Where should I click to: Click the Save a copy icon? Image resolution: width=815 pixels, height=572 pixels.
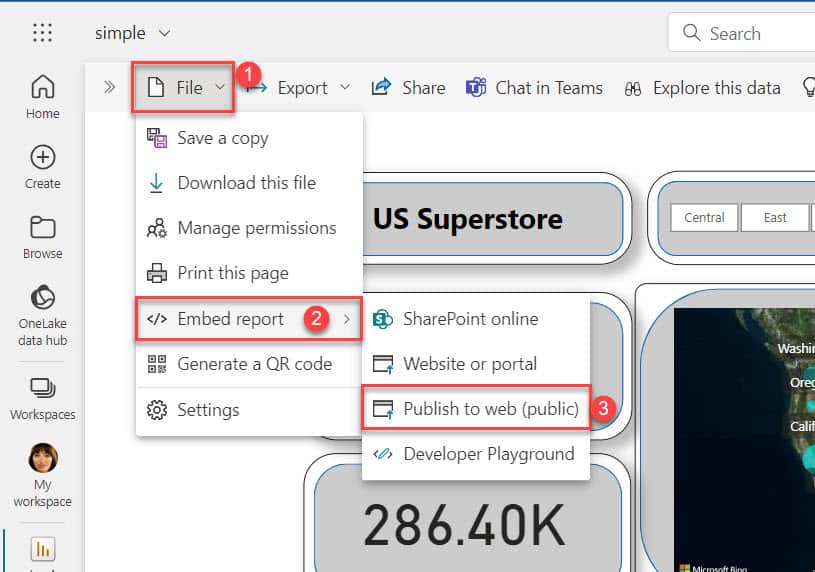tap(157, 138)
